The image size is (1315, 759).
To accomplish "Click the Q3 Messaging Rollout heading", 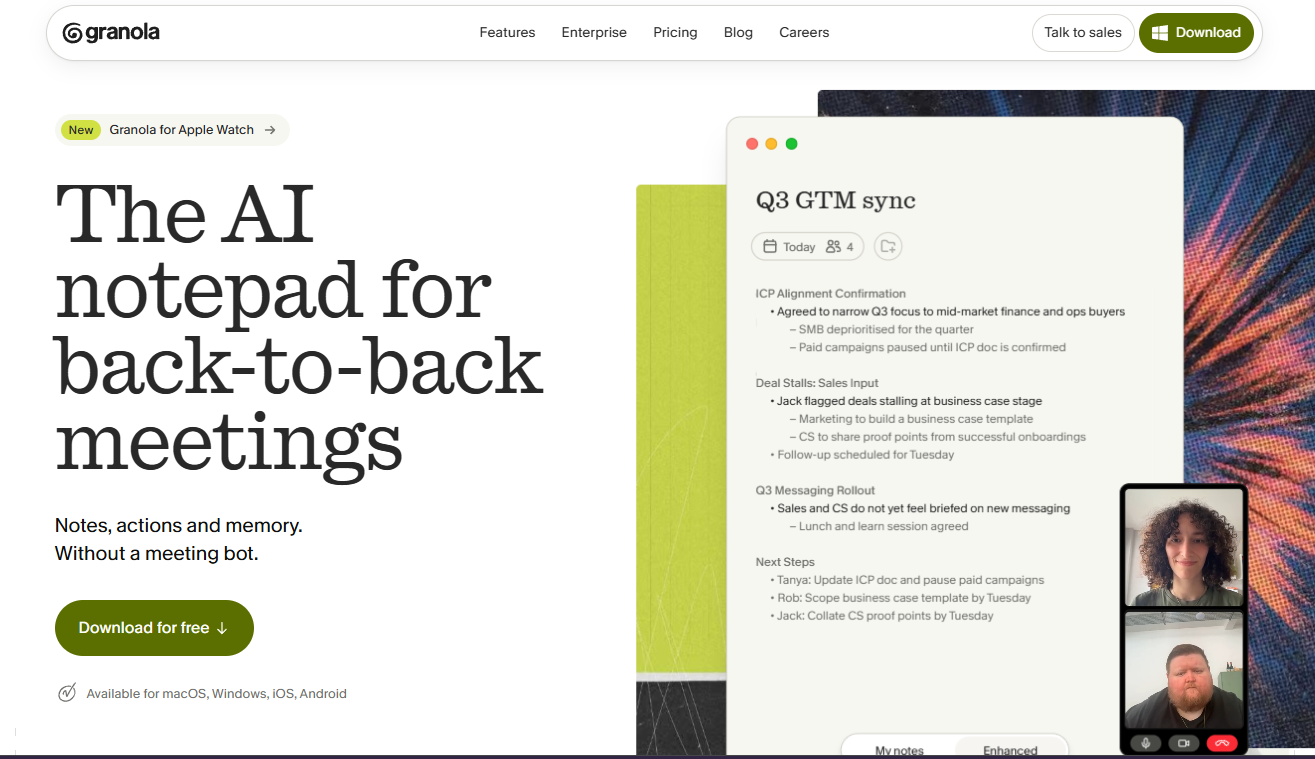I will 815,491.
